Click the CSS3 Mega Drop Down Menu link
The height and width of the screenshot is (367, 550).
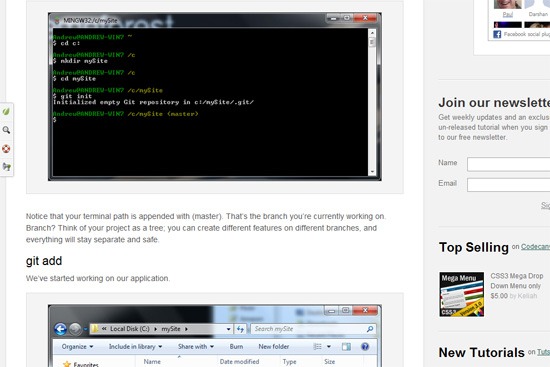tap(517, 281)
